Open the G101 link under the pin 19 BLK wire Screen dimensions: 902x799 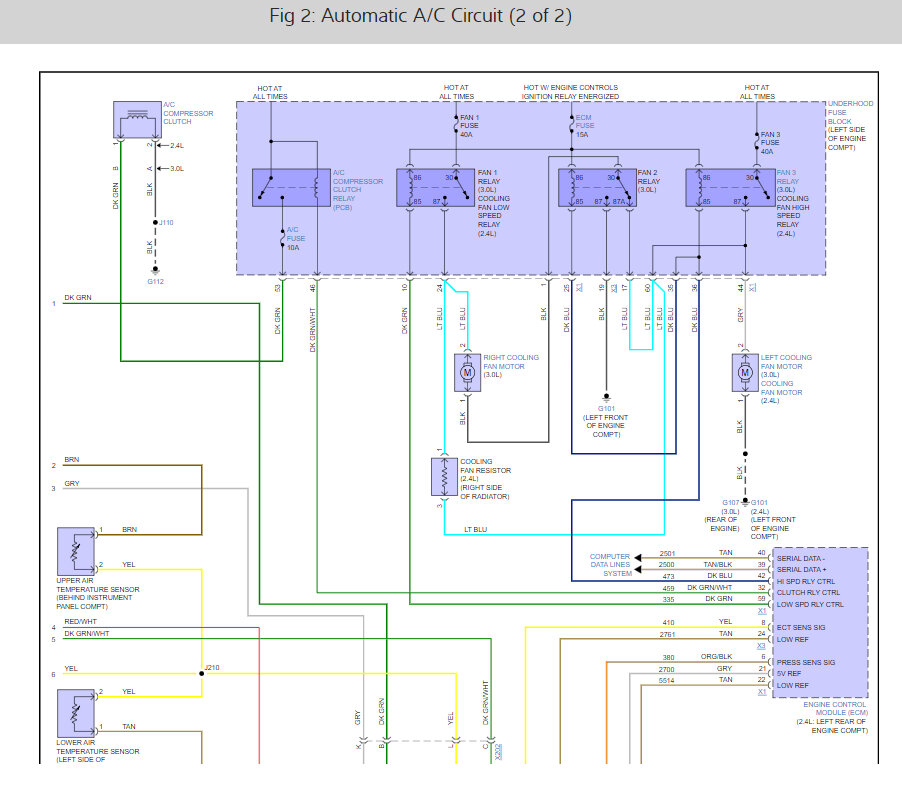click(x=606, y=408)
